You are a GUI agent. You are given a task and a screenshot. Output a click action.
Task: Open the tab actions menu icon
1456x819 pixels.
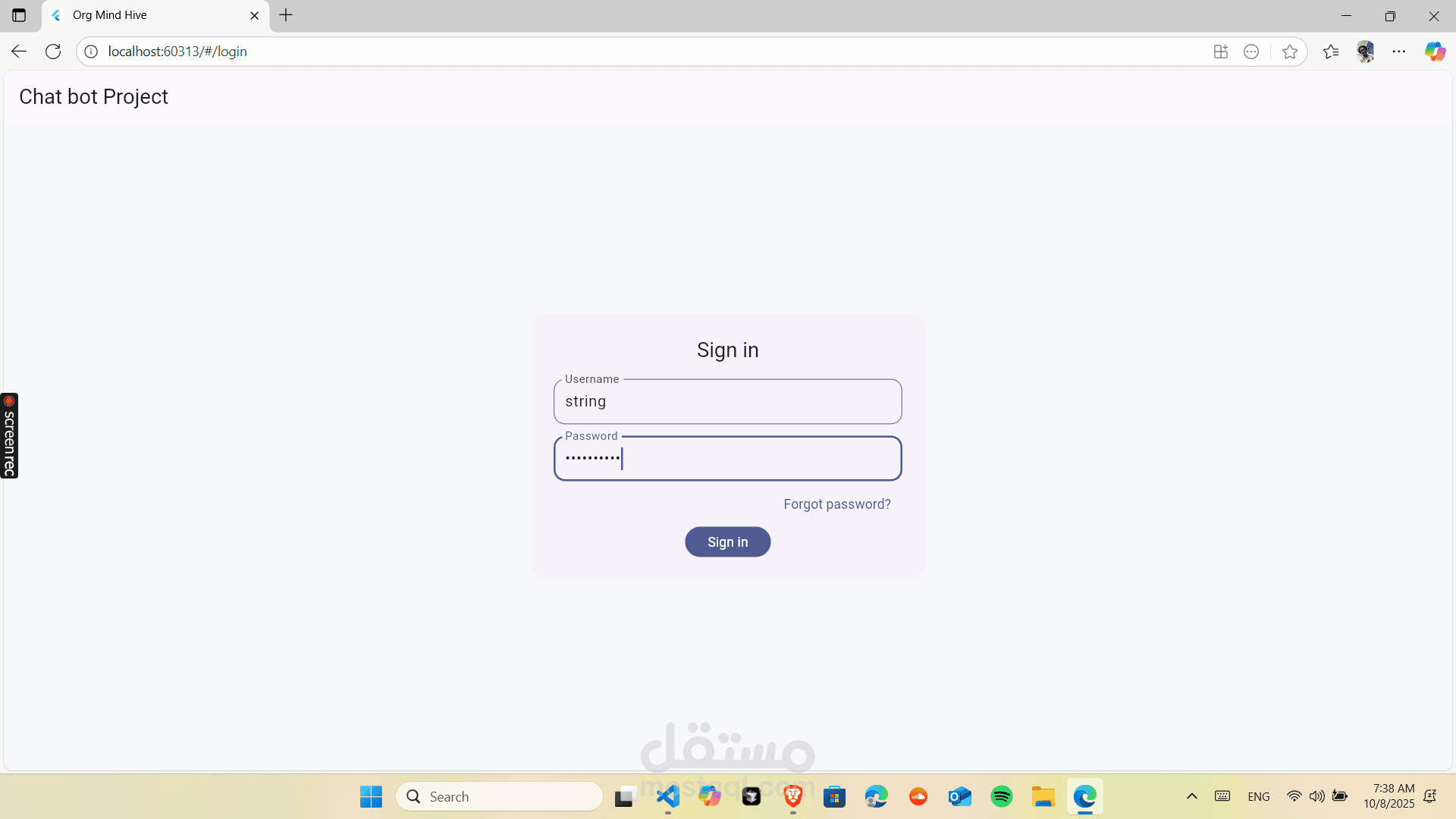pos(19,15)
